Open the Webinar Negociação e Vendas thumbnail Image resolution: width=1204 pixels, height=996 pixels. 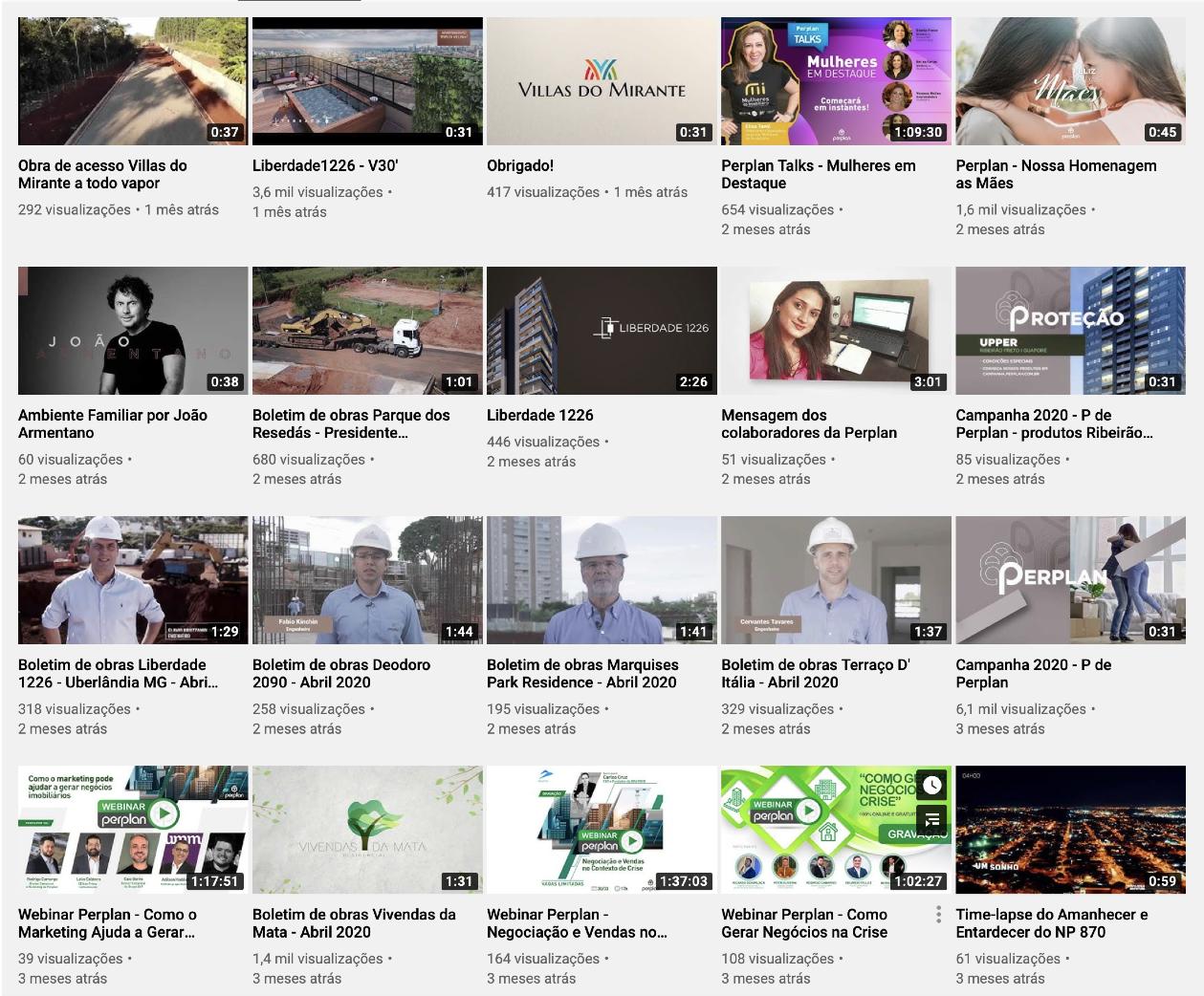point(602,830)
